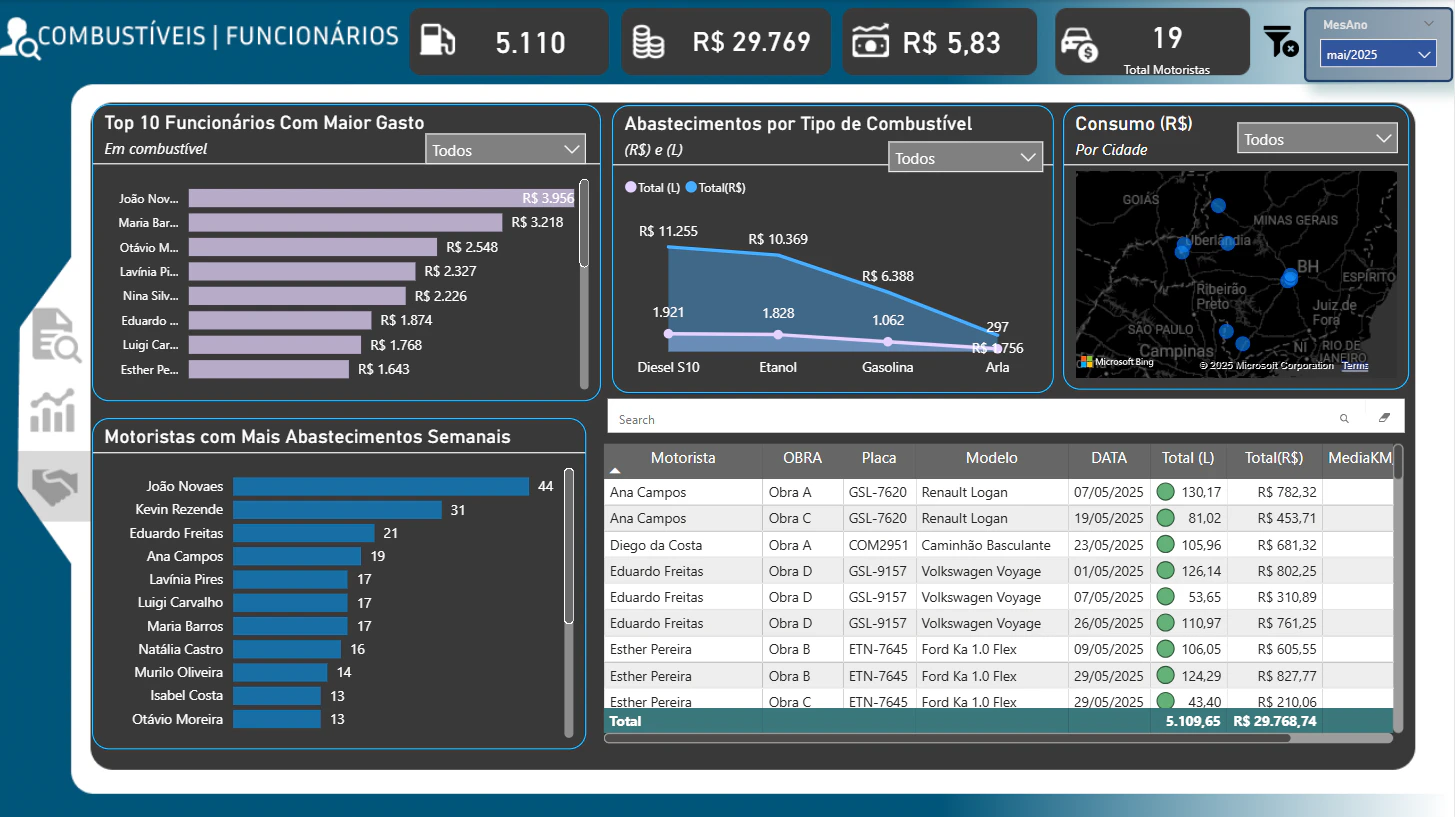Screen dimensions: 1455x817
Task: Open the bar chart trend page icon
Action: click(x=53, y=411)
